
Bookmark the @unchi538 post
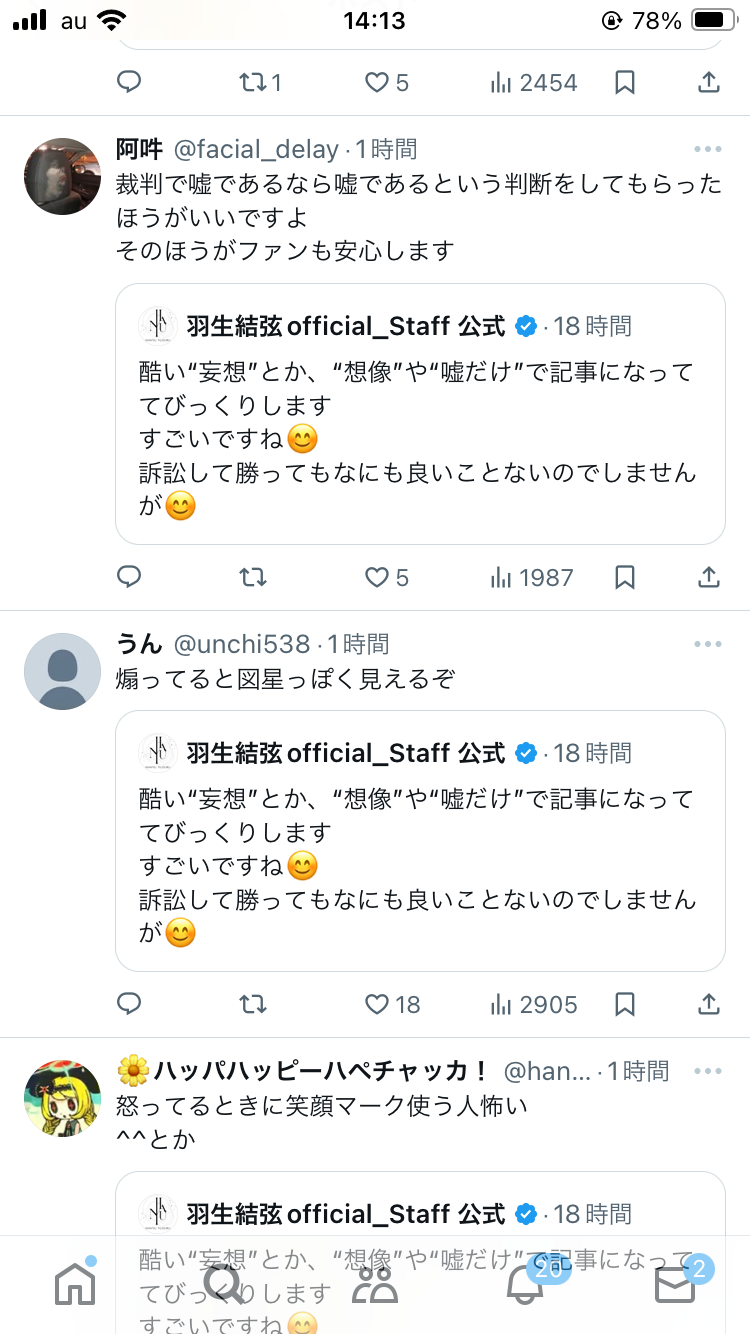coord(625,1004)
